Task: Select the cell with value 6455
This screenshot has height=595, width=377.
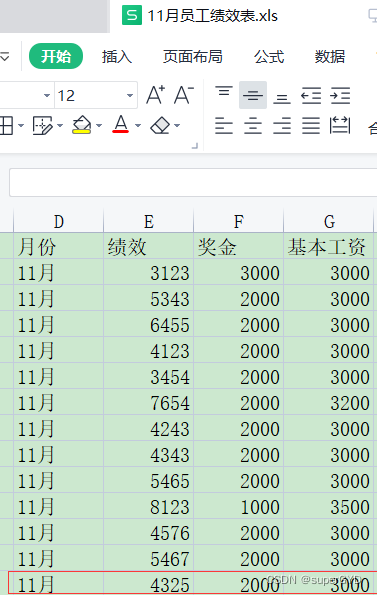Action: click(149, 324)
